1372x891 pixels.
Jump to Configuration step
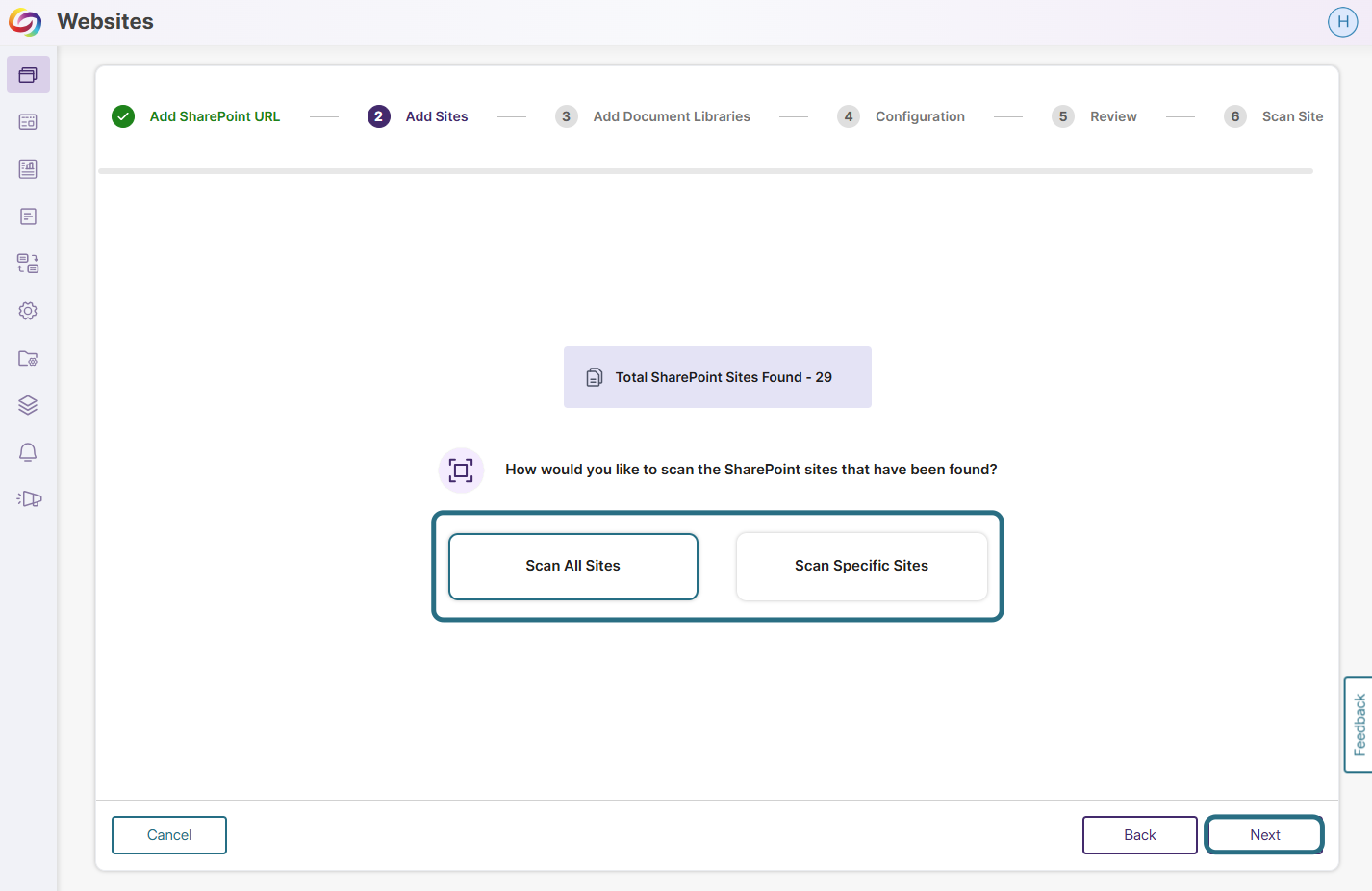pyautogui.click(x=920, y=116)
